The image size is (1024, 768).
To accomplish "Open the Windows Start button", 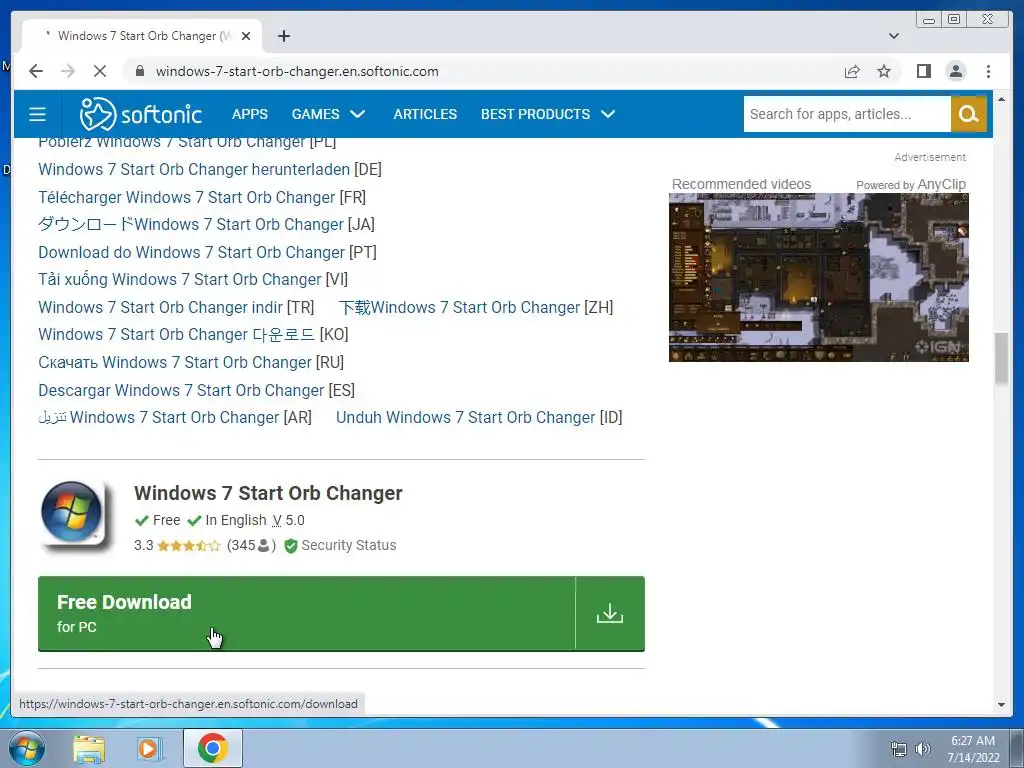I will tap(26, 748).
